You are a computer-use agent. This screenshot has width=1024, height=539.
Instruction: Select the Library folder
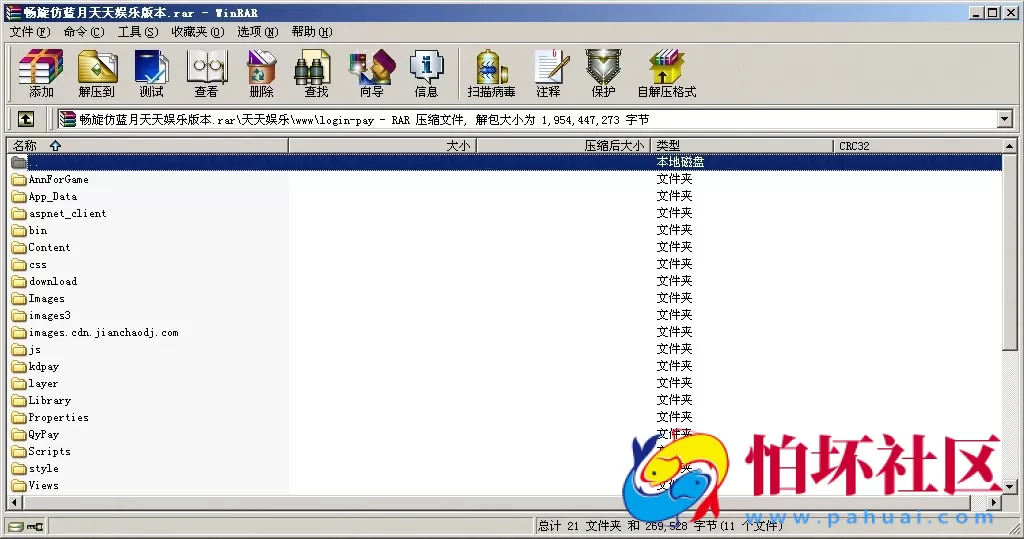(41, 400)
